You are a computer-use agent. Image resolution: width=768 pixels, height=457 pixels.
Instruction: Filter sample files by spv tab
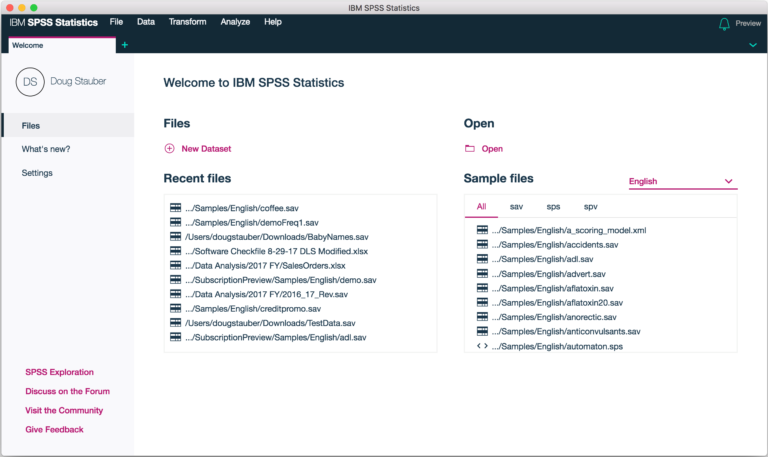(591, 207)
